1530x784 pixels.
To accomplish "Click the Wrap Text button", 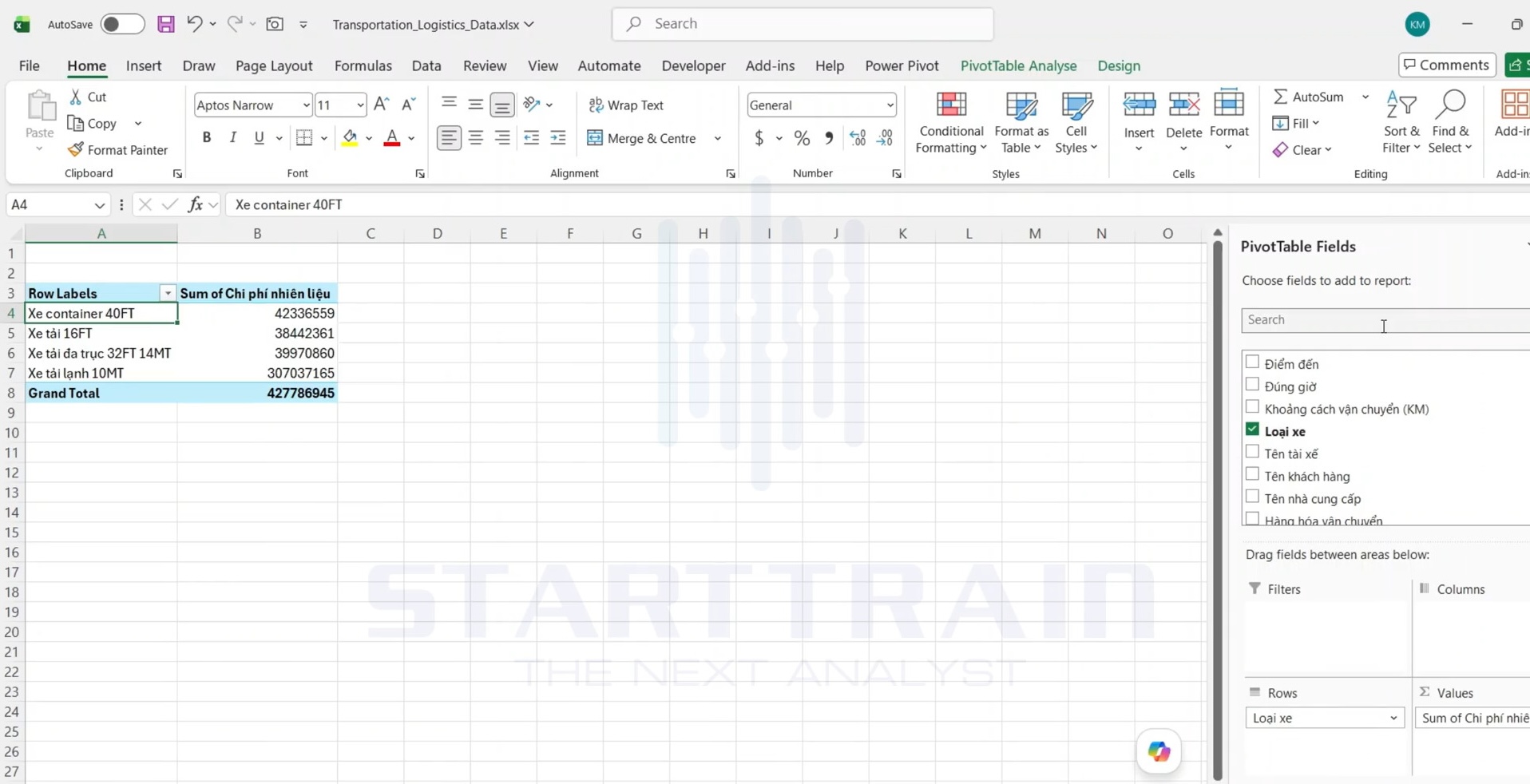I will (x=626, y=105).
